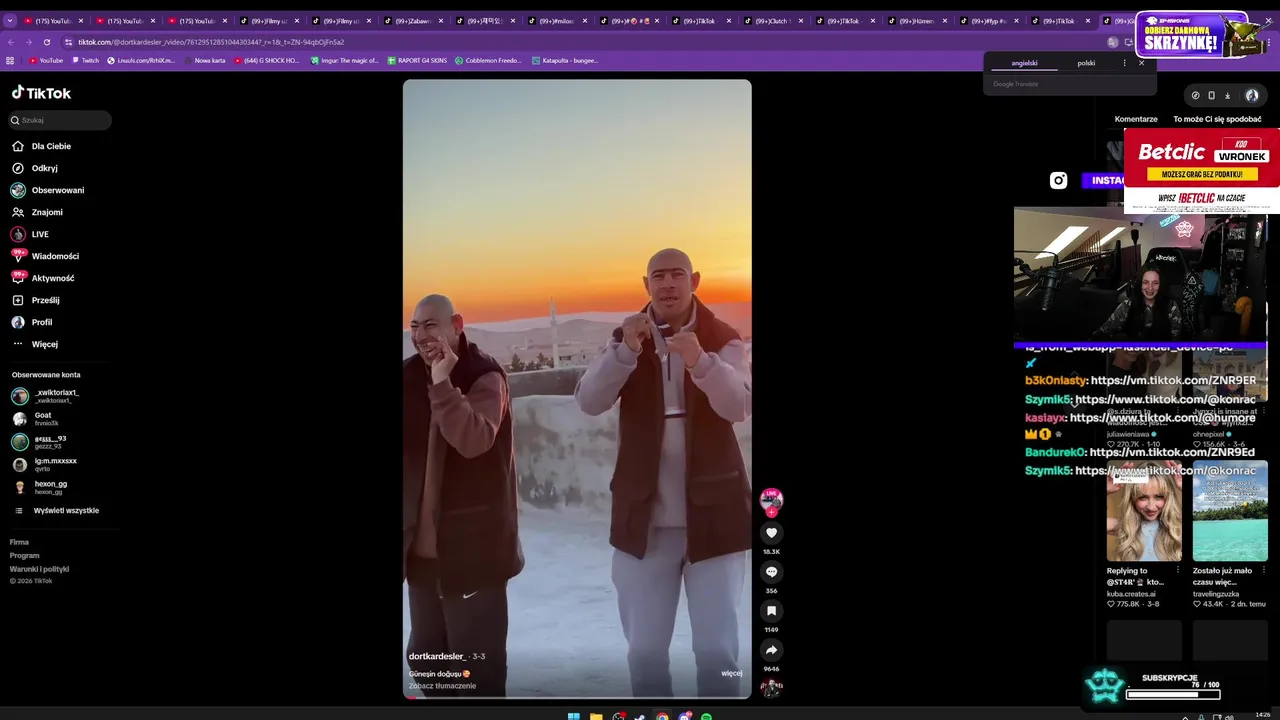The height and width of the screenshot is (720, 1280).
Task: Open RAPORT G4 SKINS bookmark
Action: click(x=417, y=60)
